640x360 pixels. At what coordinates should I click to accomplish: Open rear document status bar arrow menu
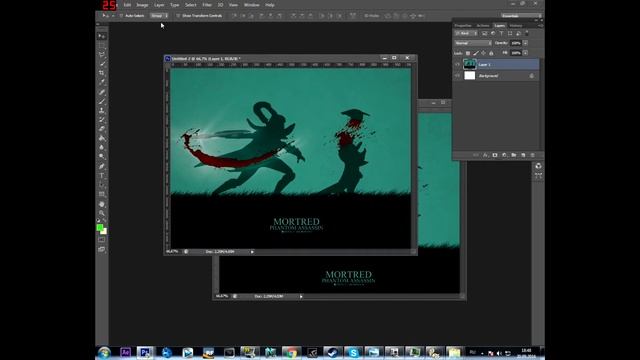pyautogui.click(x=301, y=296)
